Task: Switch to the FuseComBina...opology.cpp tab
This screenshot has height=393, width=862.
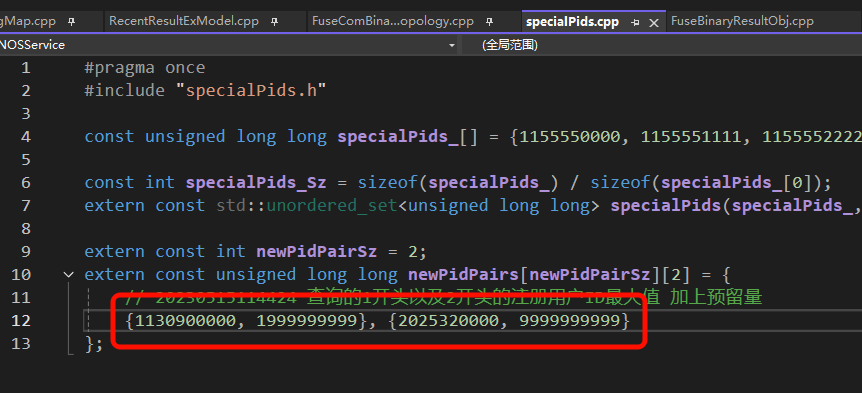Action: (x=393, y=21)
